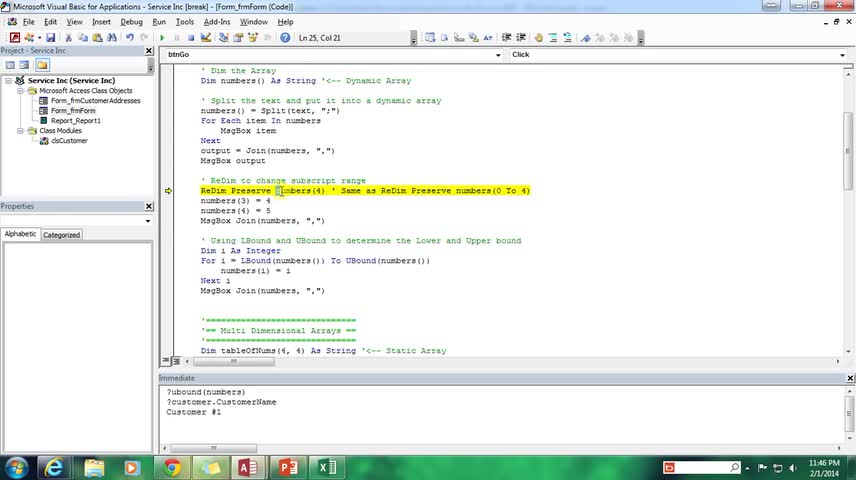Select the clsCustomer class module
Viewport: 856px width, 480px height.
(x=69, y=141)
